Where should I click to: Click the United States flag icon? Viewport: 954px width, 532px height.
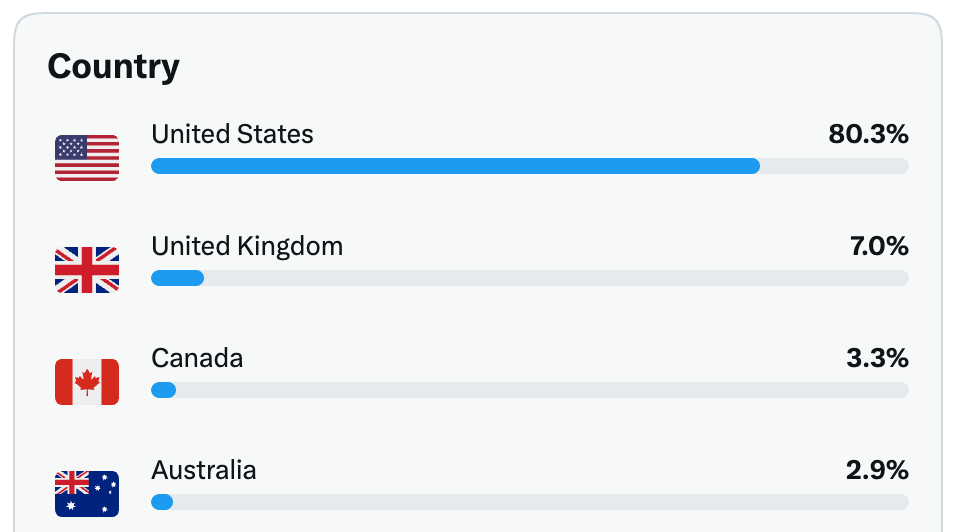point(87,158)
